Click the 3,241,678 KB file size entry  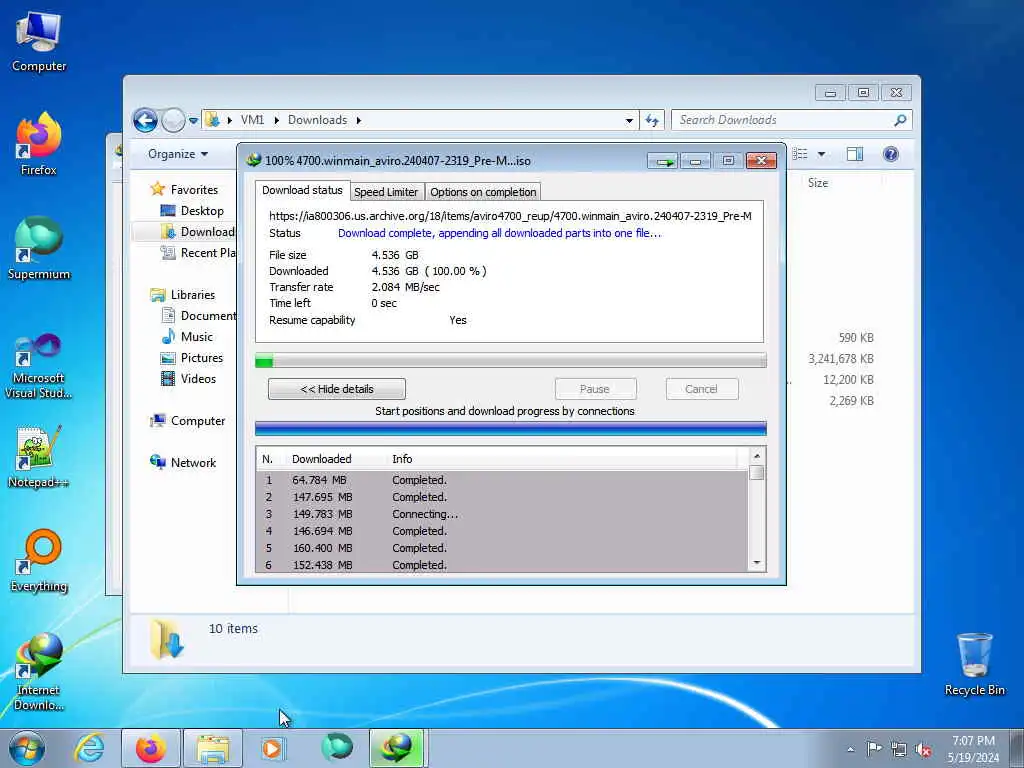(x=840, y=359)
